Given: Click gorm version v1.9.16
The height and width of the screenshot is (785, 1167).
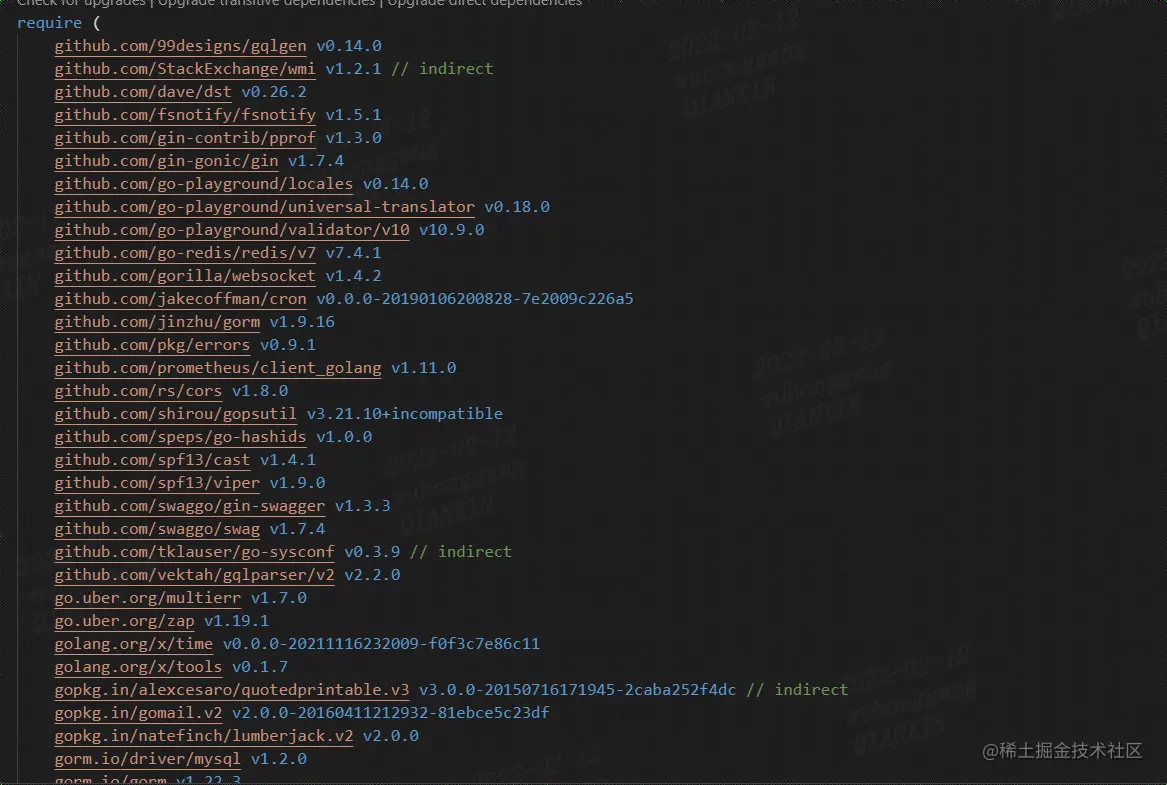Looking at the screenshot, I should click(x=302, y=323).
